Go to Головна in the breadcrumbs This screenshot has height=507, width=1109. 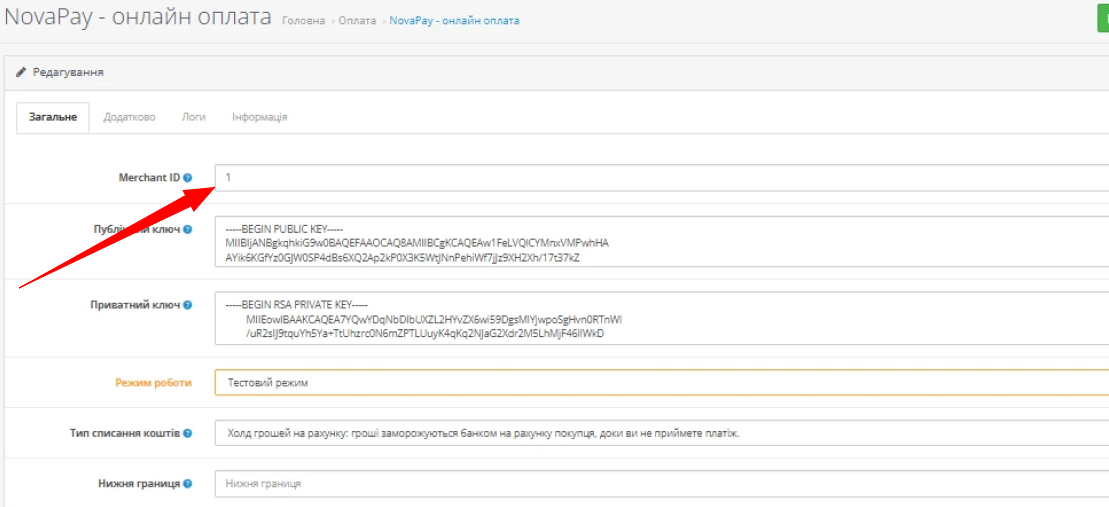click(x=304, y=21)
